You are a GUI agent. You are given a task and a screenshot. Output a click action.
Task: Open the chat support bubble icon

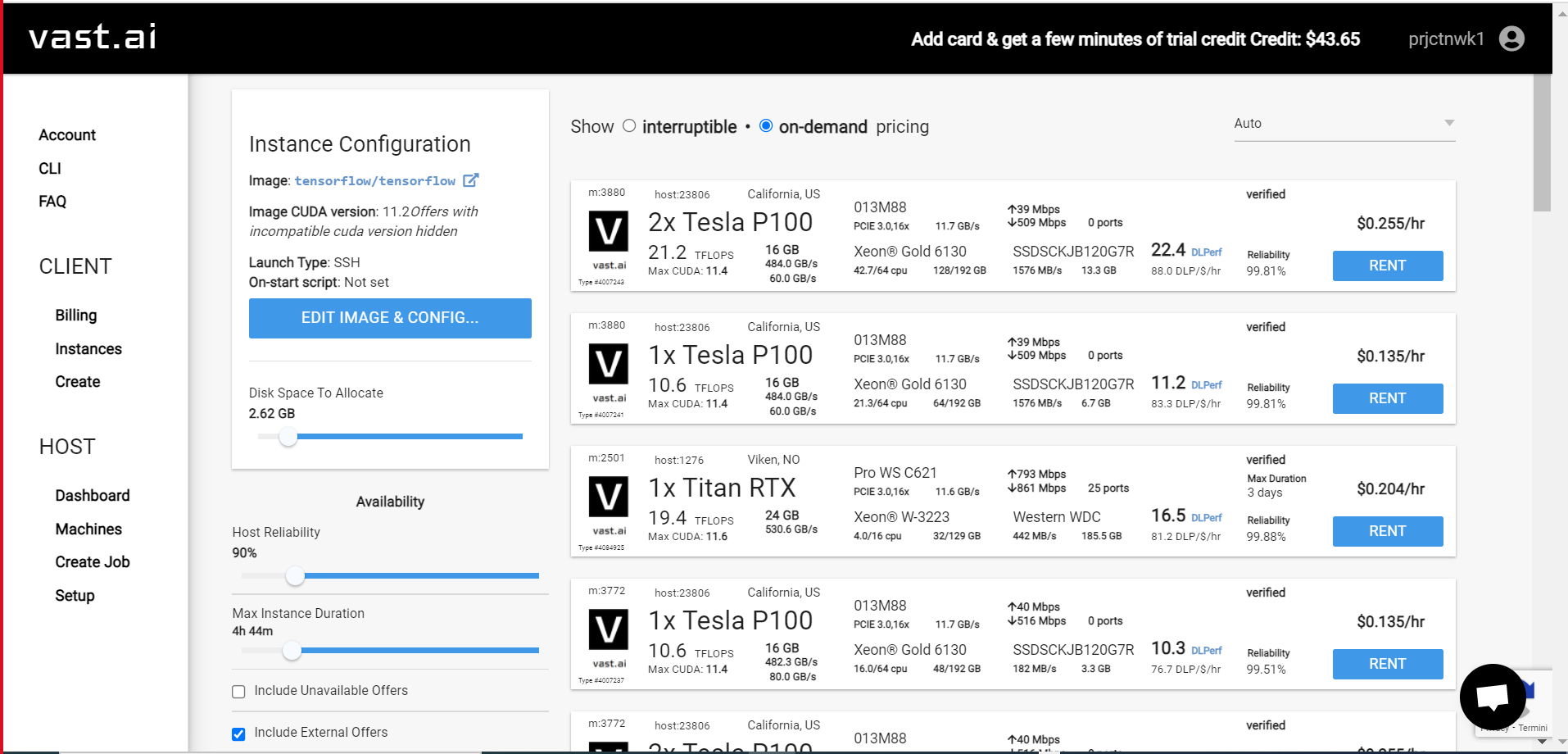click(x=1493, y=697)
